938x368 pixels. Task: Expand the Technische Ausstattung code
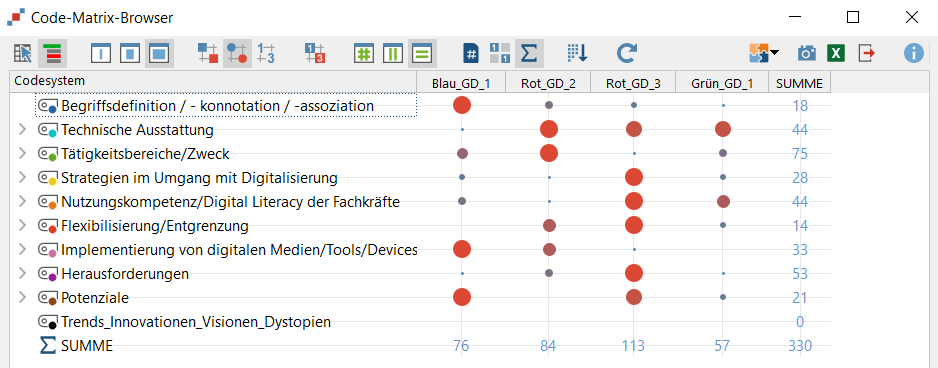point(23,129)
